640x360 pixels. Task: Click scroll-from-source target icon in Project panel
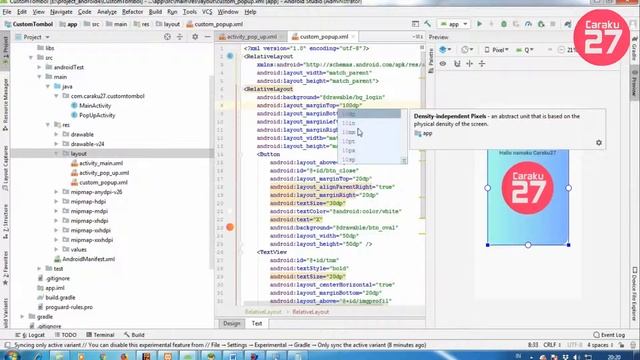tap(167, 37)
